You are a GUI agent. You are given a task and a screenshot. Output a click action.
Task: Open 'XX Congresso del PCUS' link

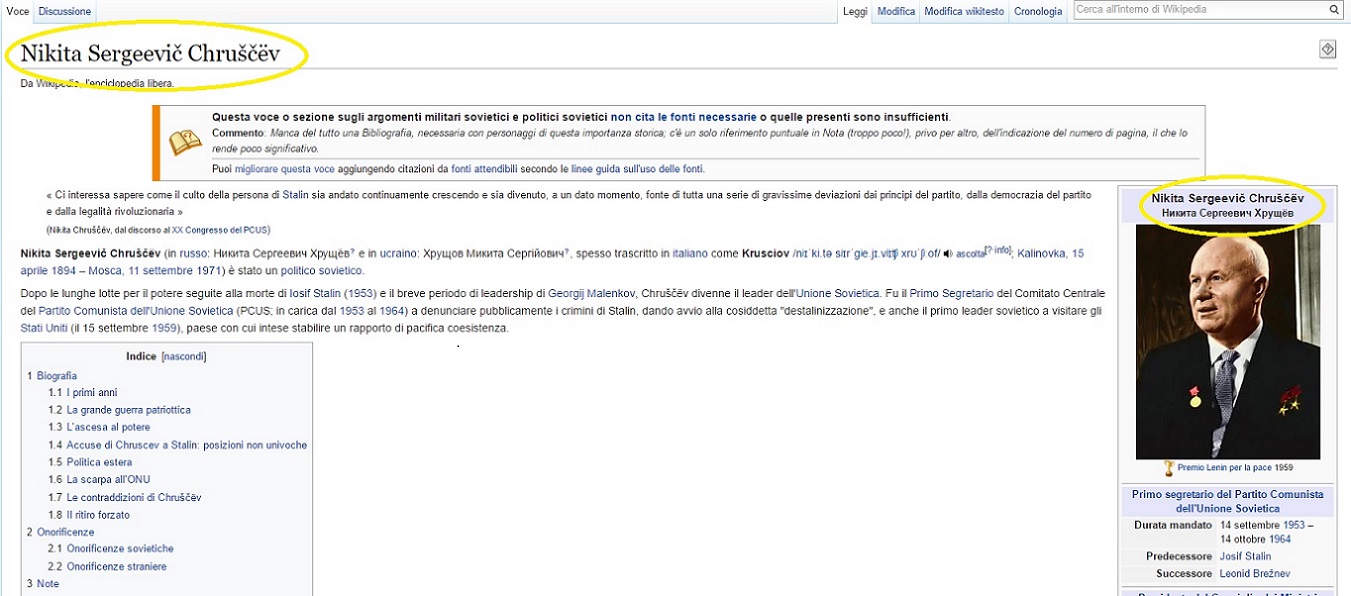(219, 230)
